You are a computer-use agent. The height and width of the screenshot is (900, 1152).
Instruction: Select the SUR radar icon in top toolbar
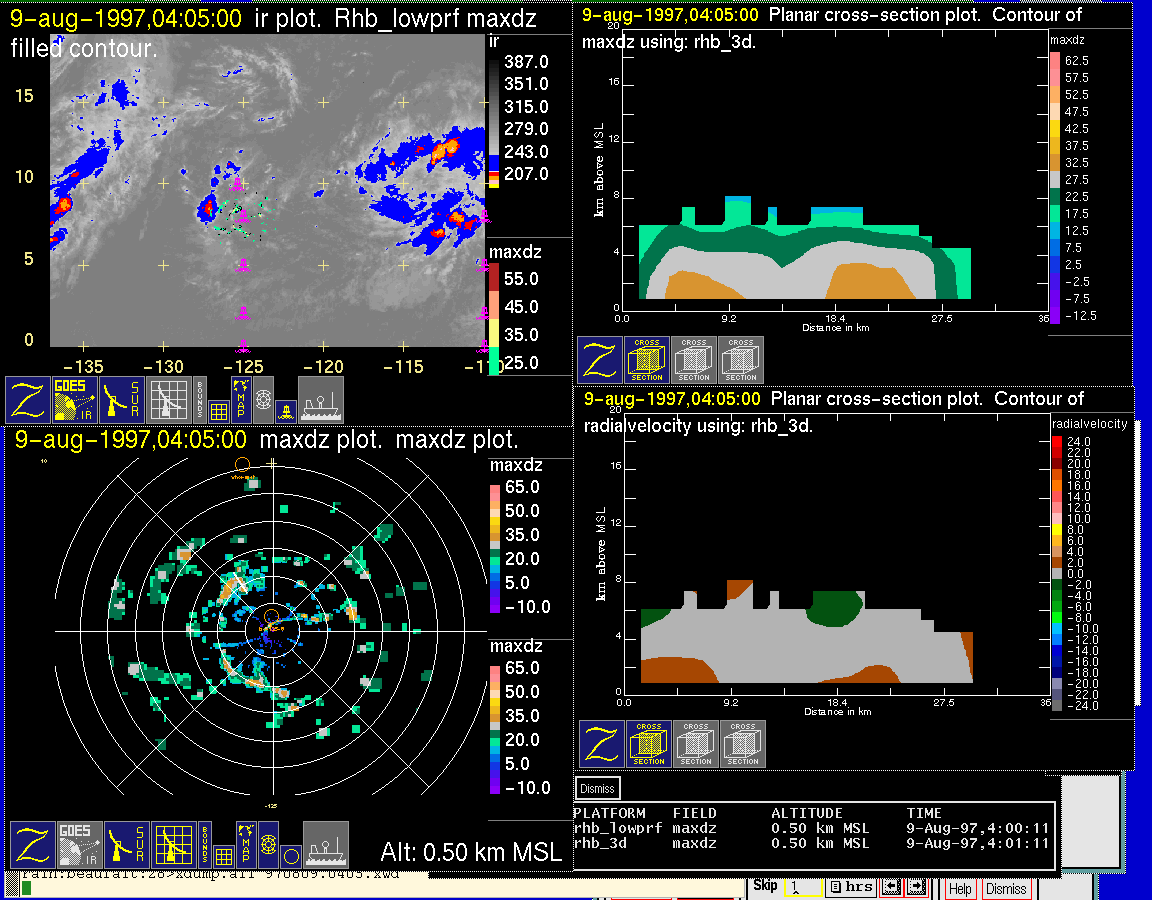(123, 399)
